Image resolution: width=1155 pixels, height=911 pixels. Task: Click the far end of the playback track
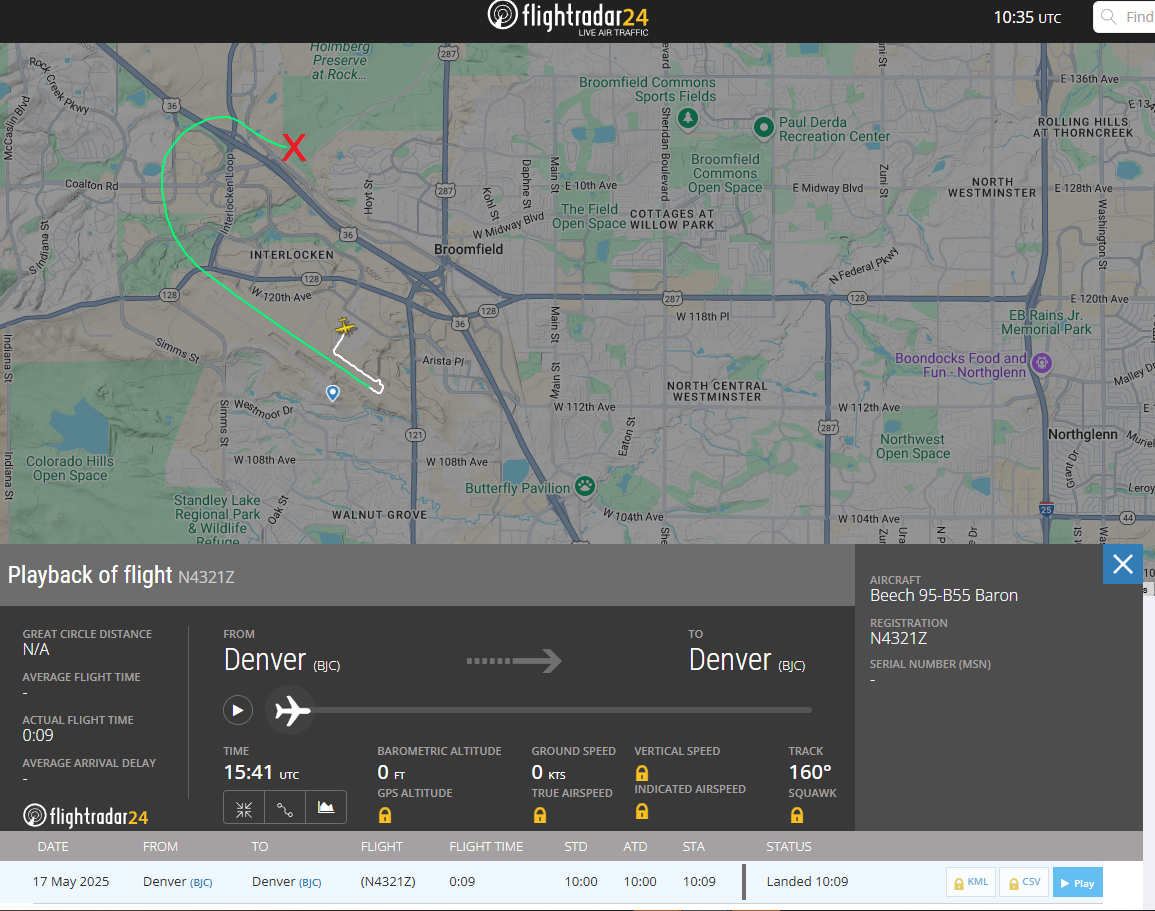(x=809, y=711)
